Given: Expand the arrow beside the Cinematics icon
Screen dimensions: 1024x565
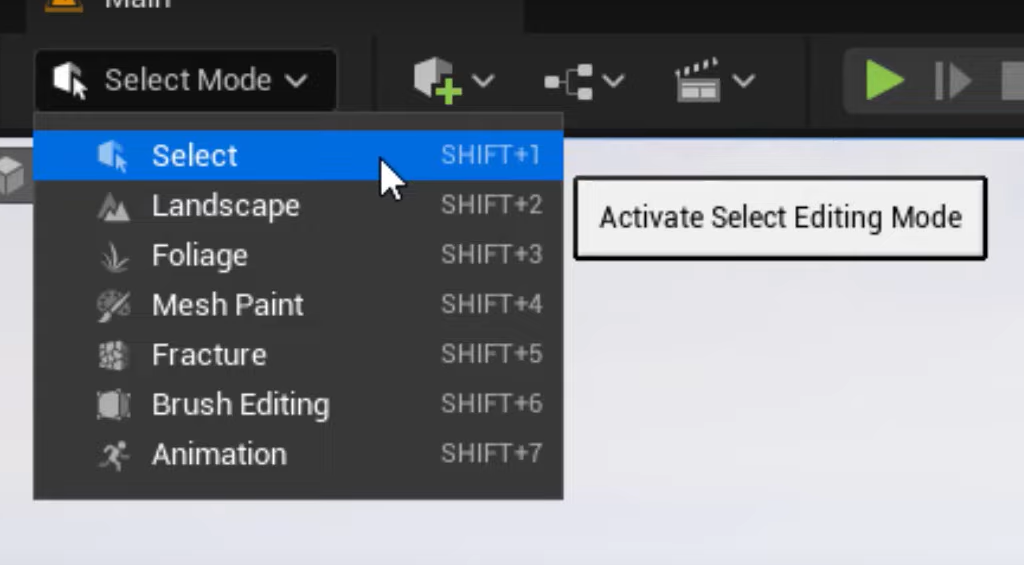Looking at the screenshot, I should tap(744, 81).
